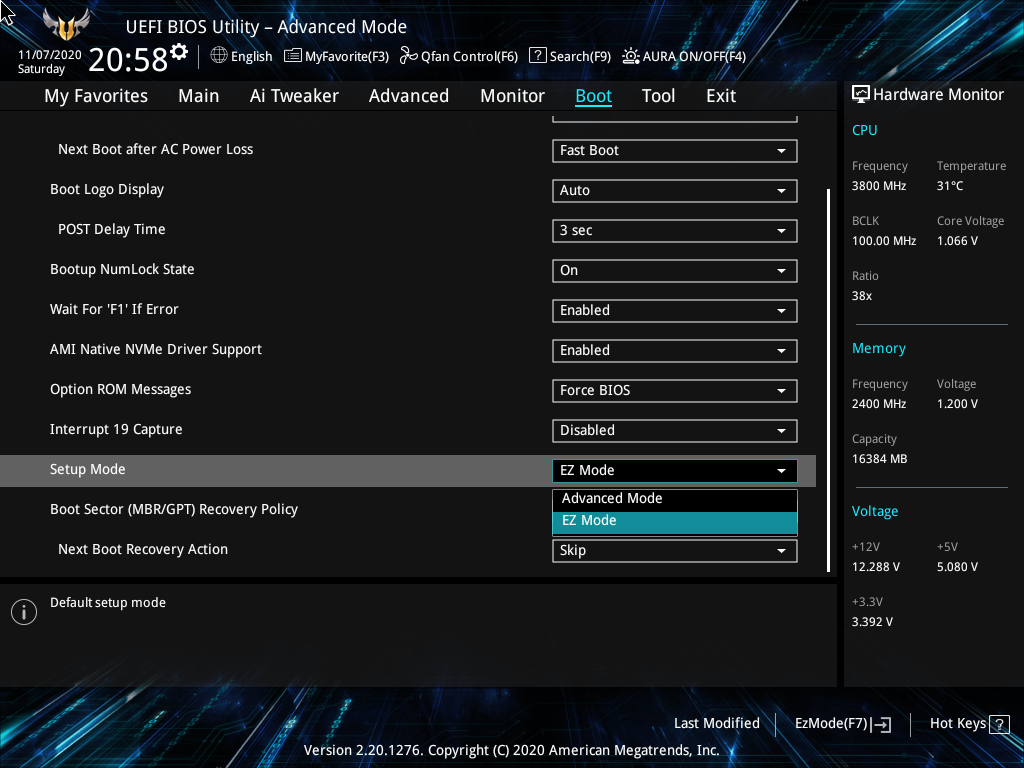Click the Memory heading in Hardware Monitor
The height and width of the screenshot is (768, 1024).
pos(879,349)
